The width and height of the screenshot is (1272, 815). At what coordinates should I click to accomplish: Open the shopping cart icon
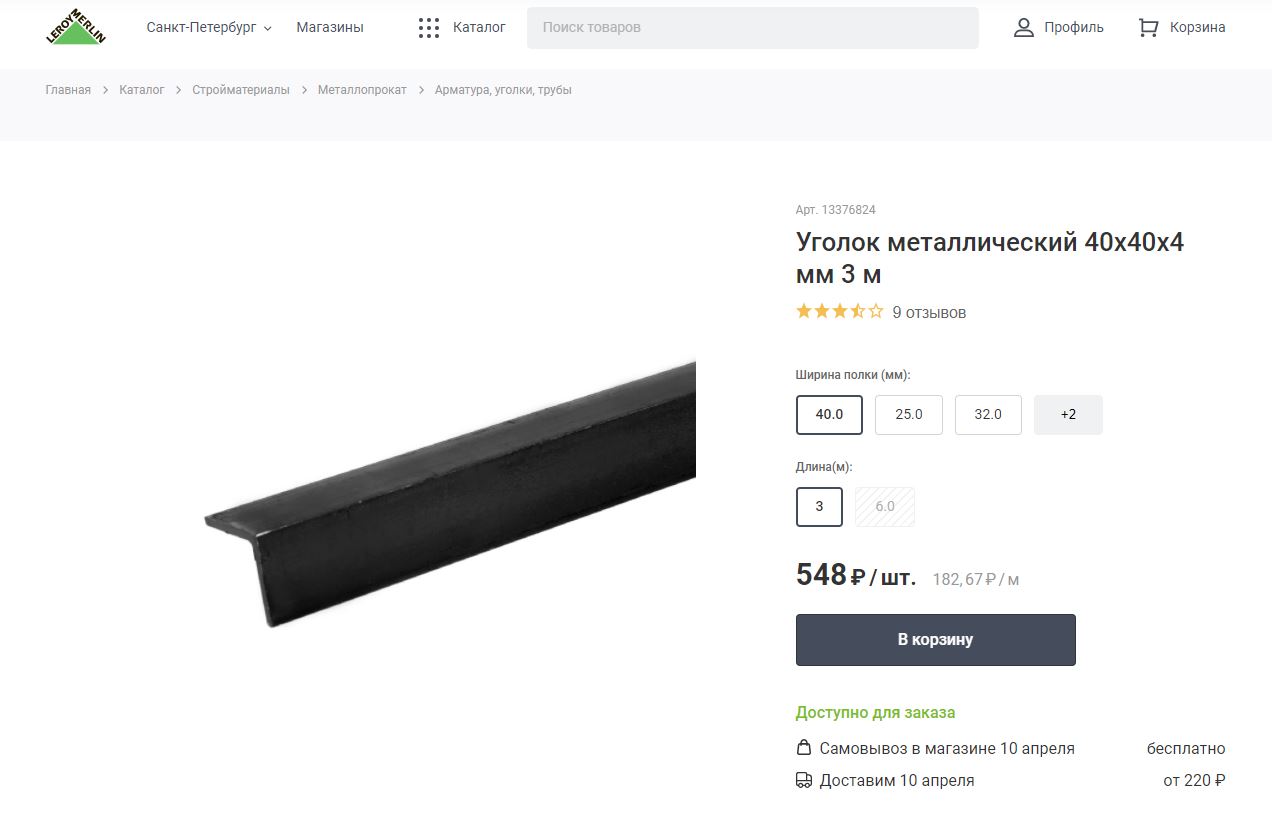pos(1148,28)
